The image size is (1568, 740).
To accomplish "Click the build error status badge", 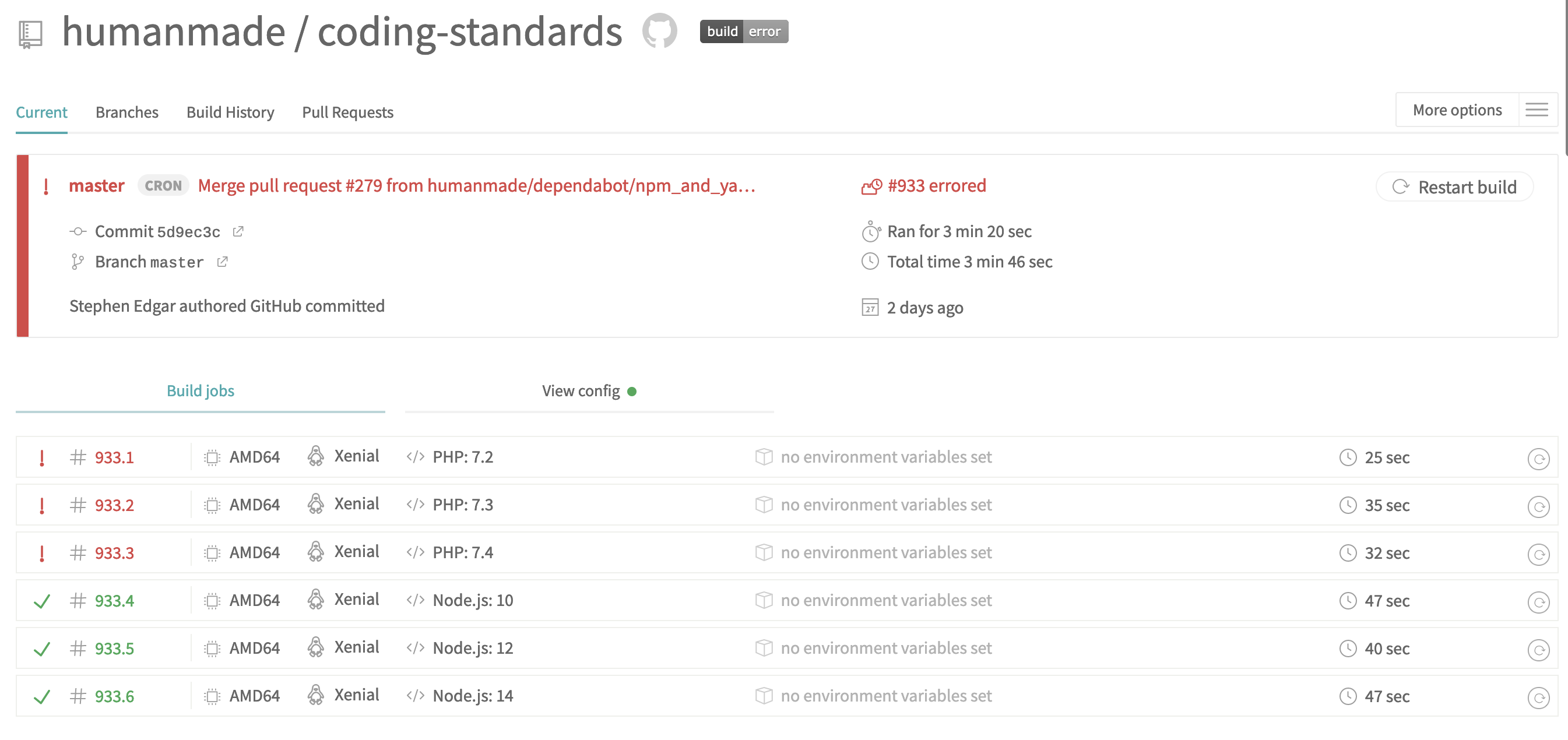I will 743,31.
